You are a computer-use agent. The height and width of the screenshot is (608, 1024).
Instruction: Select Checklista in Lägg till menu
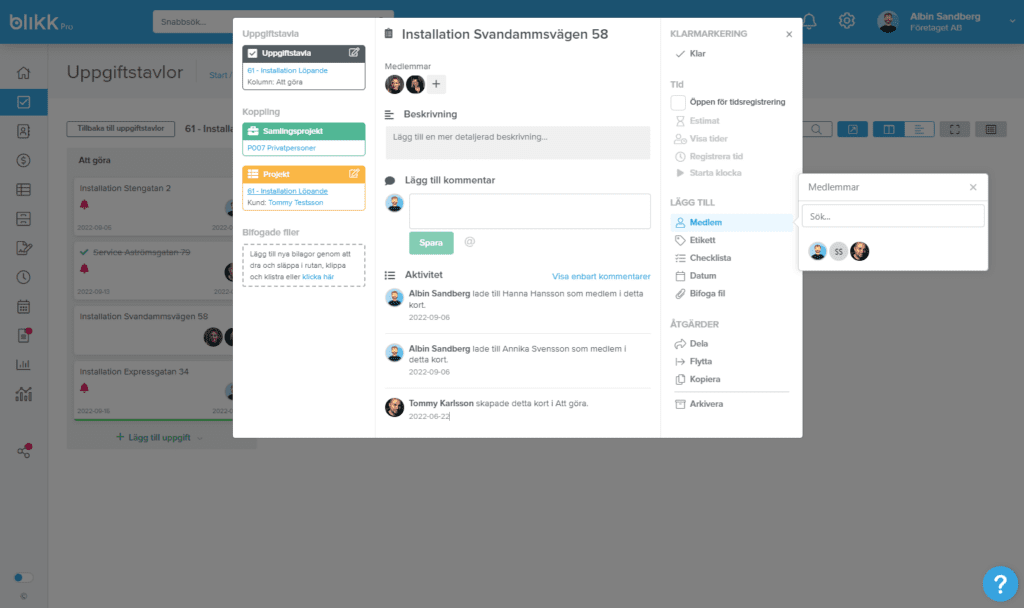click(x=710, y=258)
